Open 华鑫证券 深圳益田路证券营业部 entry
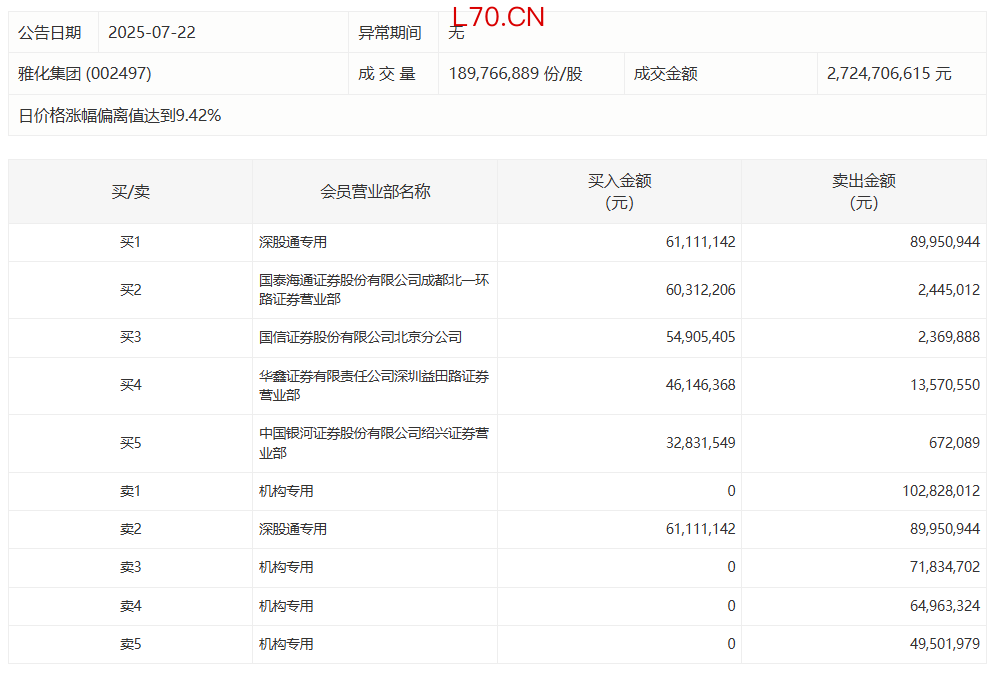The image size is (998, 680). (373, 386)
